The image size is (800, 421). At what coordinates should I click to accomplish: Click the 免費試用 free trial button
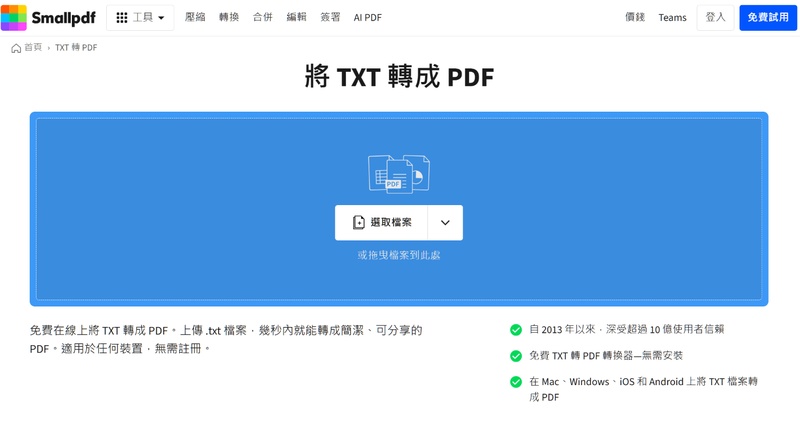768,17
